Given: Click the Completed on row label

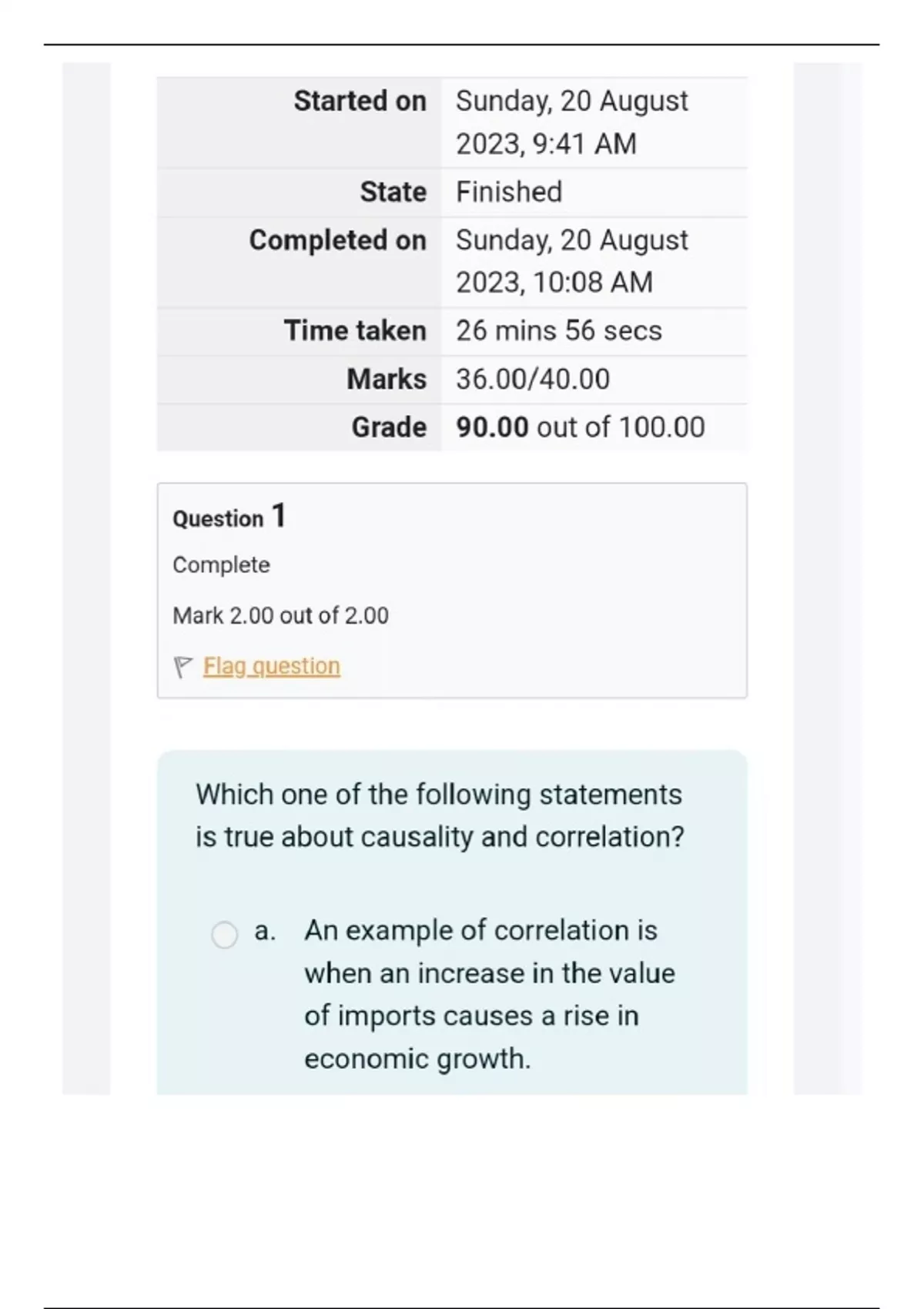Looking at the screenshot, I should (x=337, y=240).
